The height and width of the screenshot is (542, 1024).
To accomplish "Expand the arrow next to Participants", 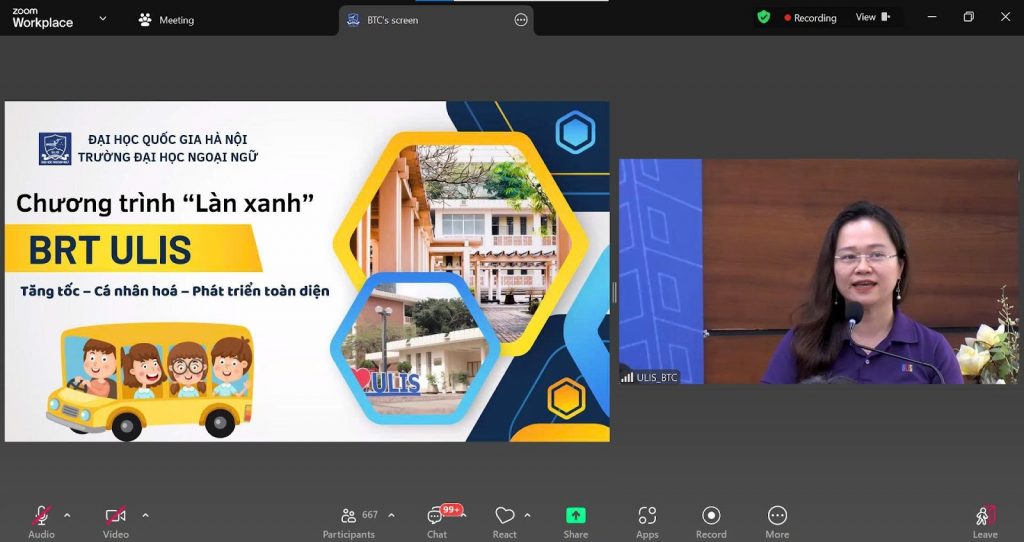I will coord(391,515).
